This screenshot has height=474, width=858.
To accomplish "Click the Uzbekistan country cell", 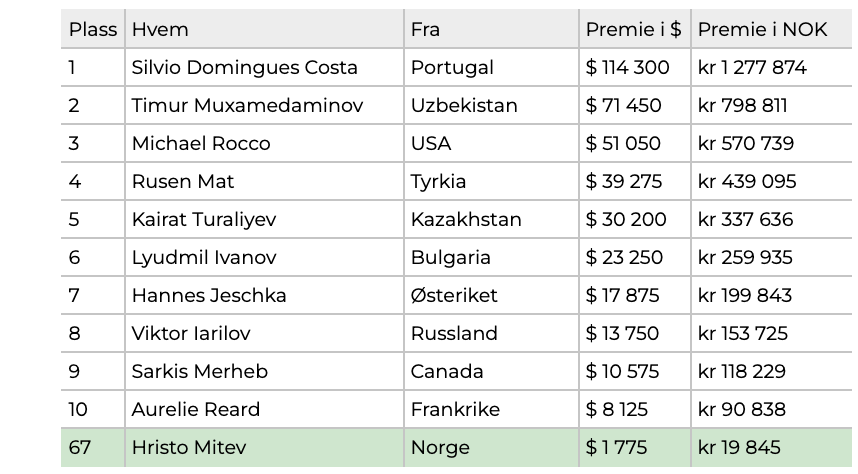I will pos(491,105).
